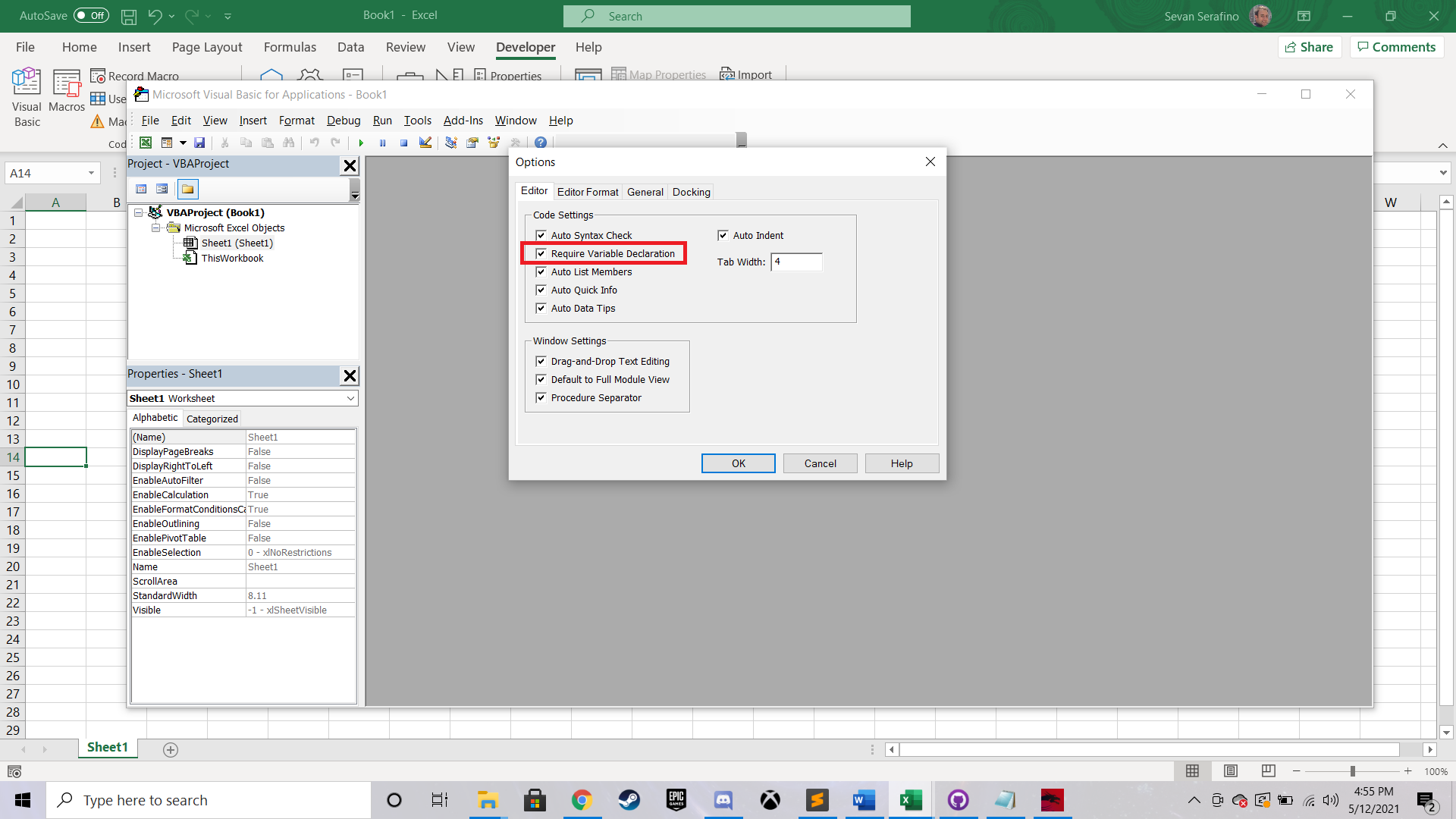1456x819 pixels.
Task: Switch to Editor Format tab
Action: coord(588,192)
